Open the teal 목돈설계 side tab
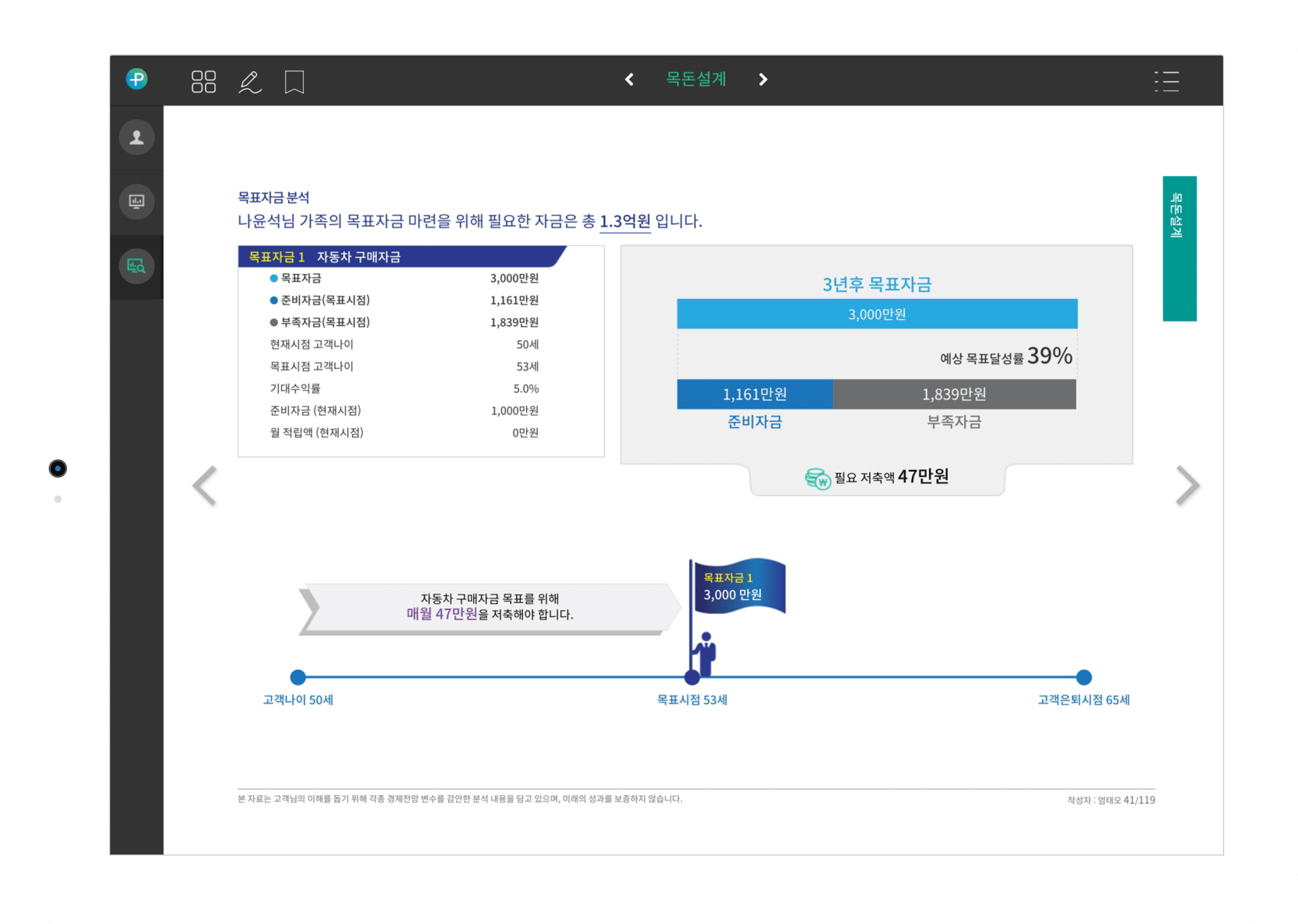 pos(1179,249)
